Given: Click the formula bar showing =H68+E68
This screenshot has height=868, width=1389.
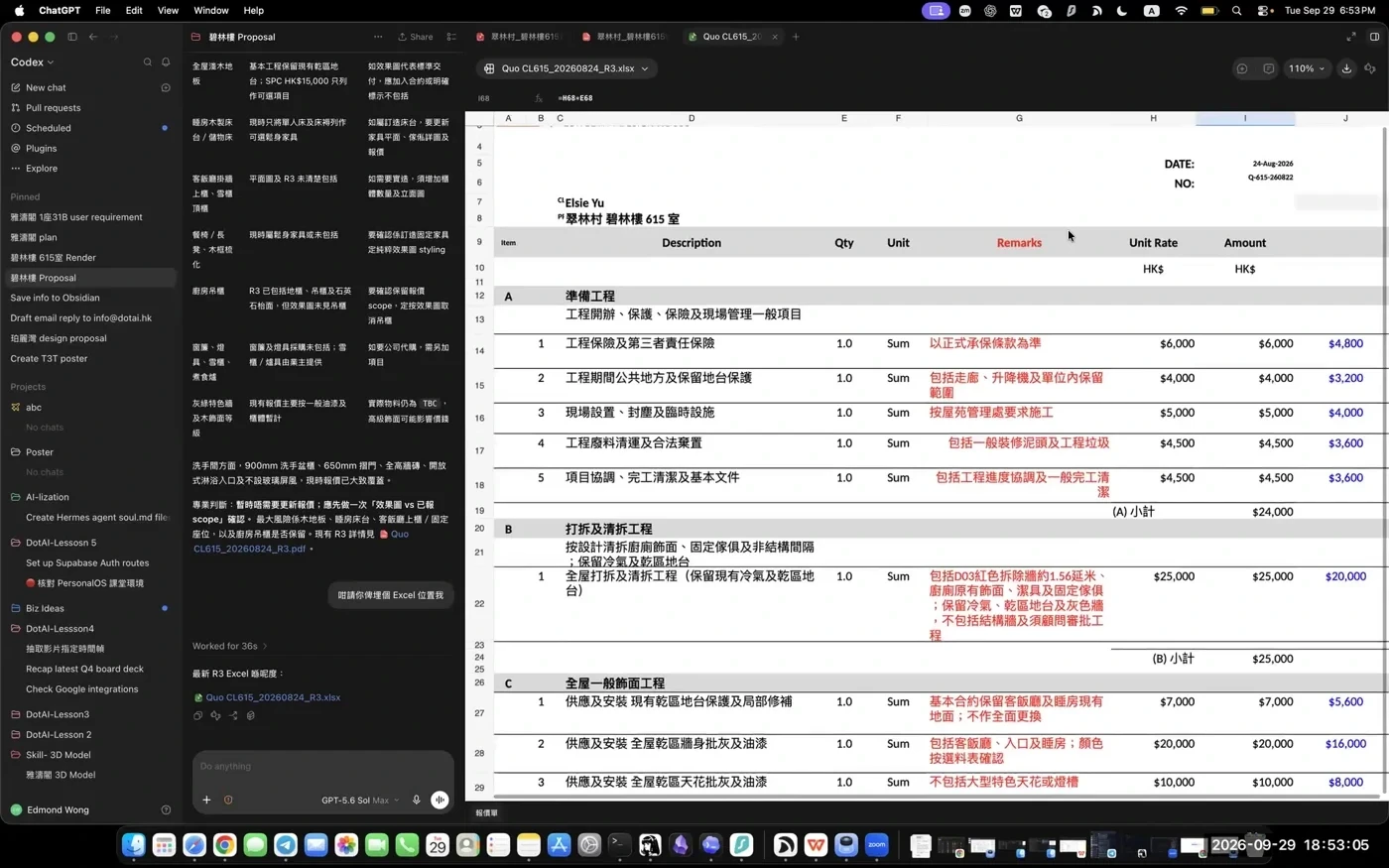Looking at the screenshot, I should pos(574,98).
